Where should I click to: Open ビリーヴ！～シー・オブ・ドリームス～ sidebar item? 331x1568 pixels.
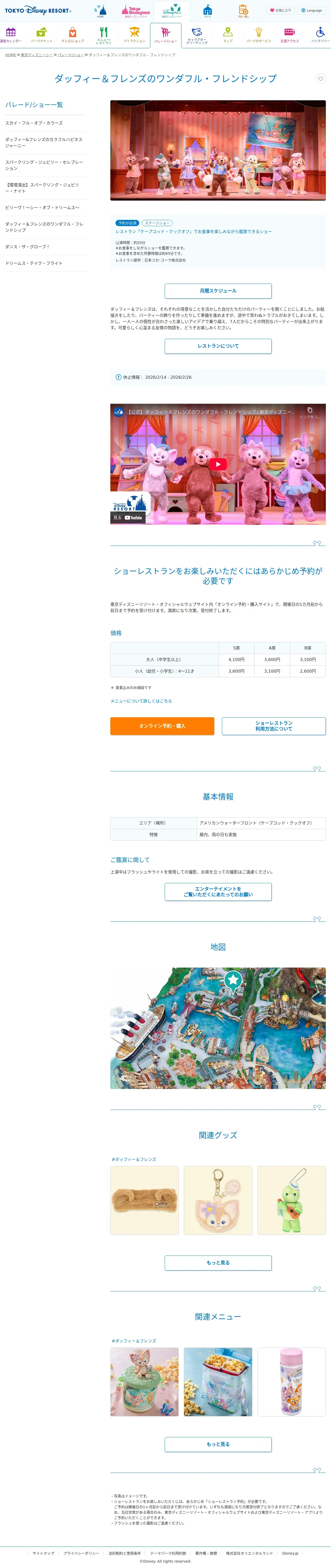pyautogui.click(x=45, y=208)
